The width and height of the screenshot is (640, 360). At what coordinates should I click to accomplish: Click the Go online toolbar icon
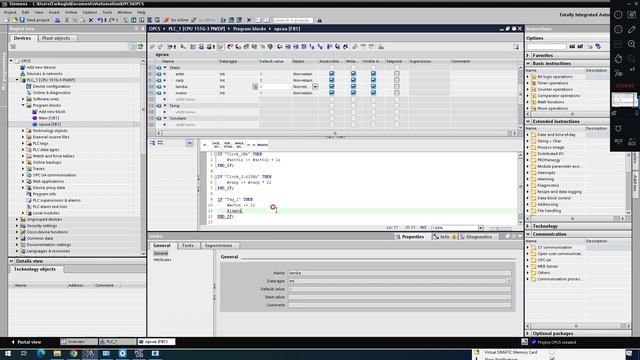tap(166, 20)
